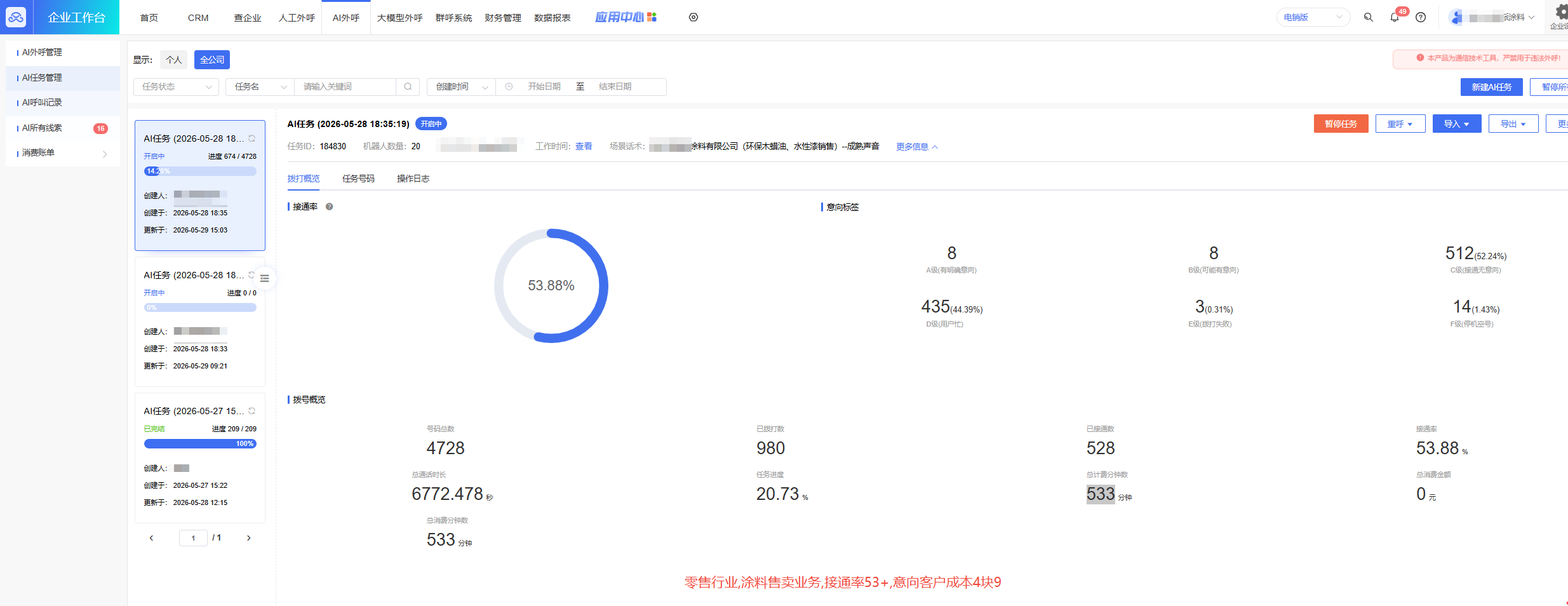1568x606 pixels.
Task: Click the cloud logo icon at top left
Action: click(x=16, y=17)
